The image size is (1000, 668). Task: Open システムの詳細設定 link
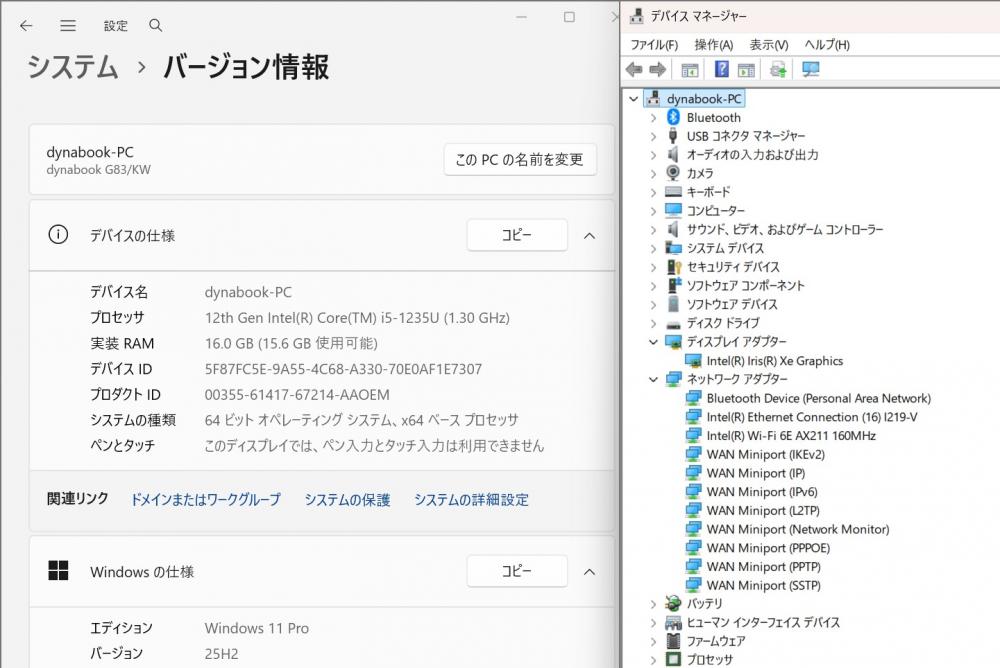471,499
